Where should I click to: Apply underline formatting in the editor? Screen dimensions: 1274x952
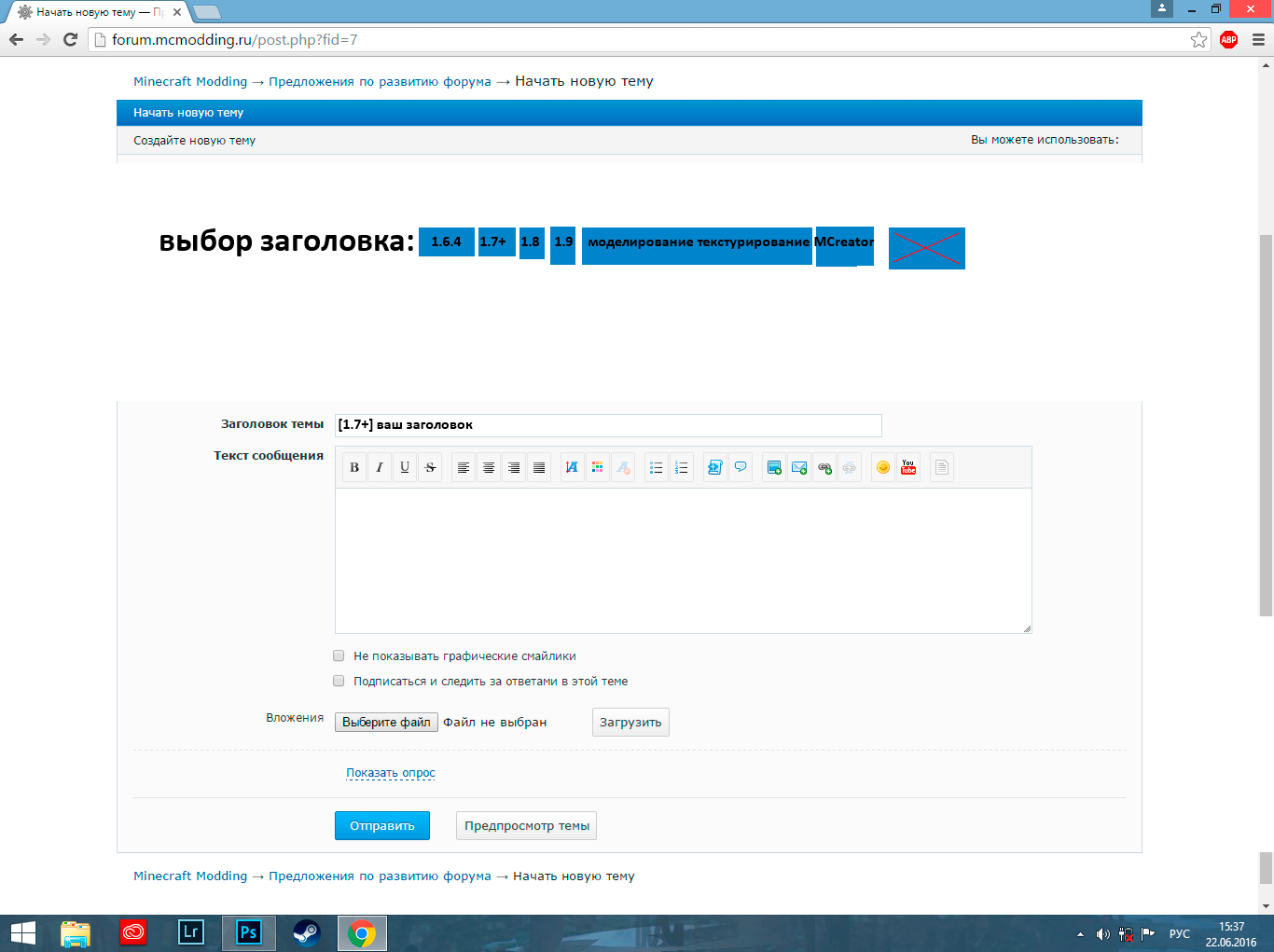[x=405, y=467]
